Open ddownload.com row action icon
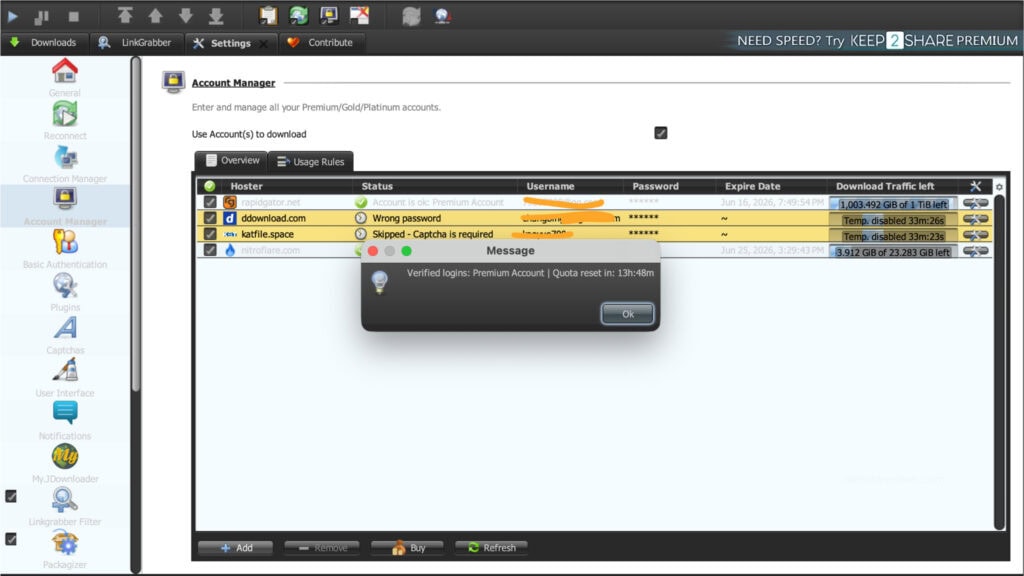This screenshot has width=1024, height=576. [975, 219]
